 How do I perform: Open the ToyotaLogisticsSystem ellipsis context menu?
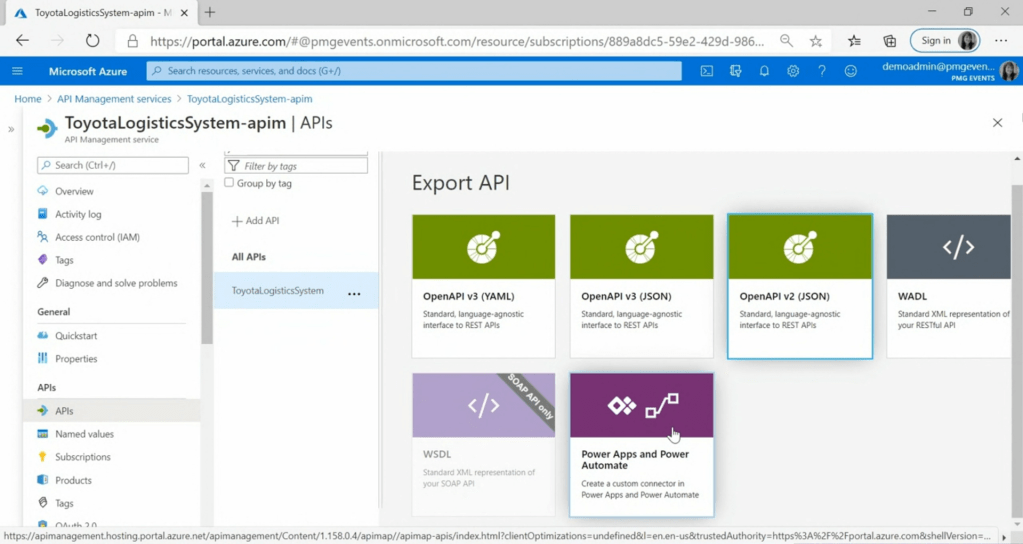click(354, 294)
